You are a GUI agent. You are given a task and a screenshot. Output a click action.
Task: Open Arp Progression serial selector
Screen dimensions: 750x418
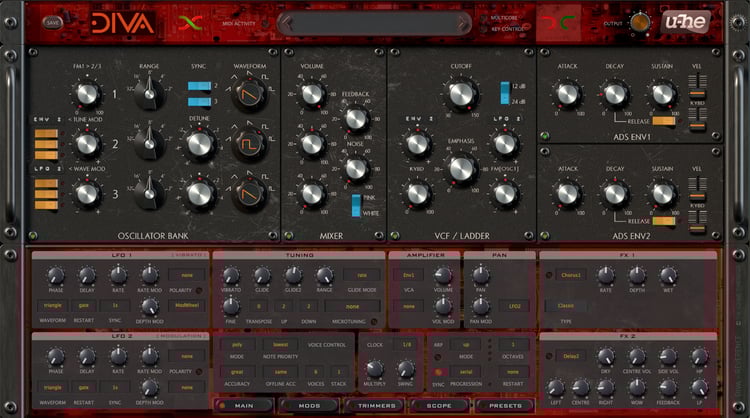[x=466, y=372]
